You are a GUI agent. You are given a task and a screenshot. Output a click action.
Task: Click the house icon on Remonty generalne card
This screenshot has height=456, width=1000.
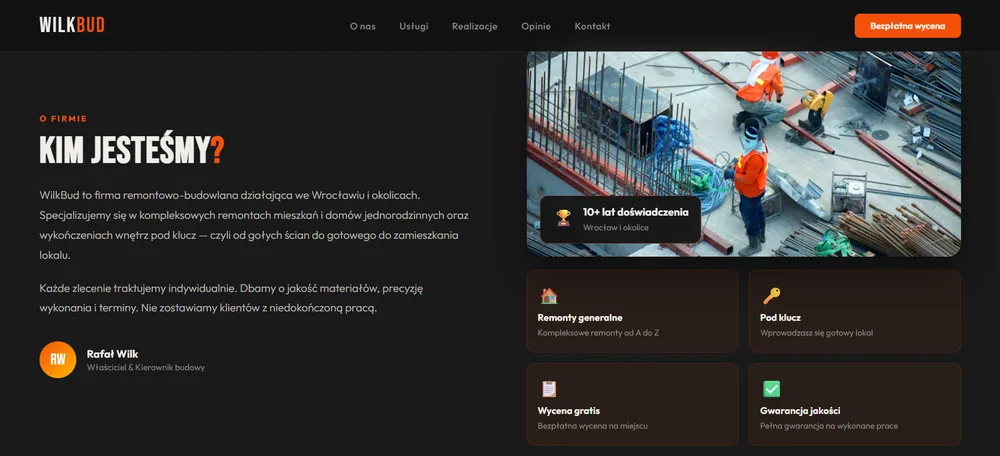(548, 296)
